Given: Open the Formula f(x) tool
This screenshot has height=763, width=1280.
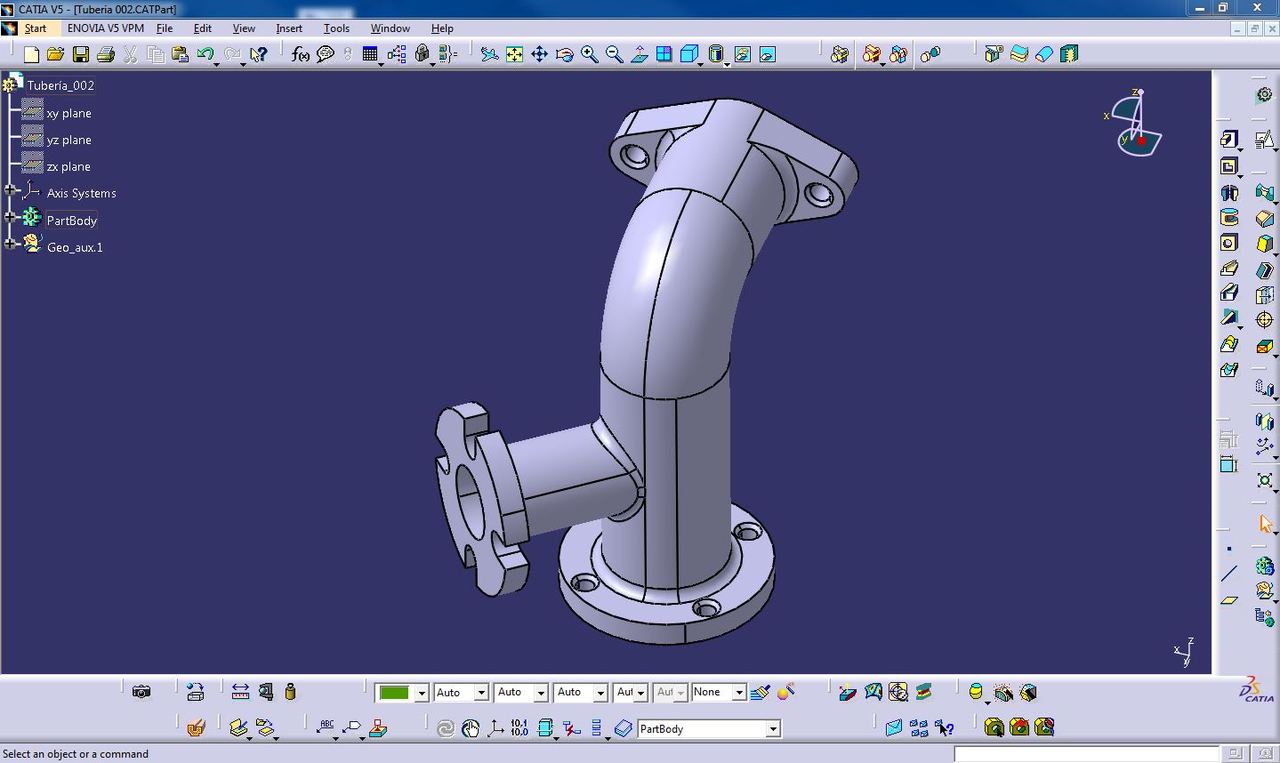Looking at the screenshot, I should (x=300, y=54).
